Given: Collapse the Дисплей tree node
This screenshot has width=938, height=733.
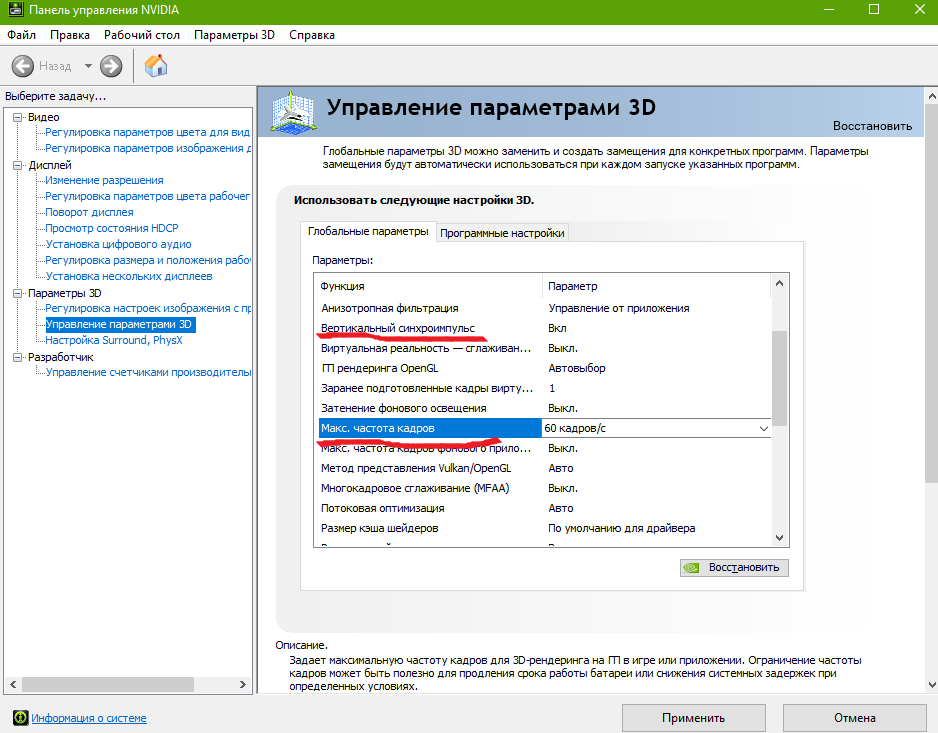Looking at the screenshot, I should click(x=18, y=165).
